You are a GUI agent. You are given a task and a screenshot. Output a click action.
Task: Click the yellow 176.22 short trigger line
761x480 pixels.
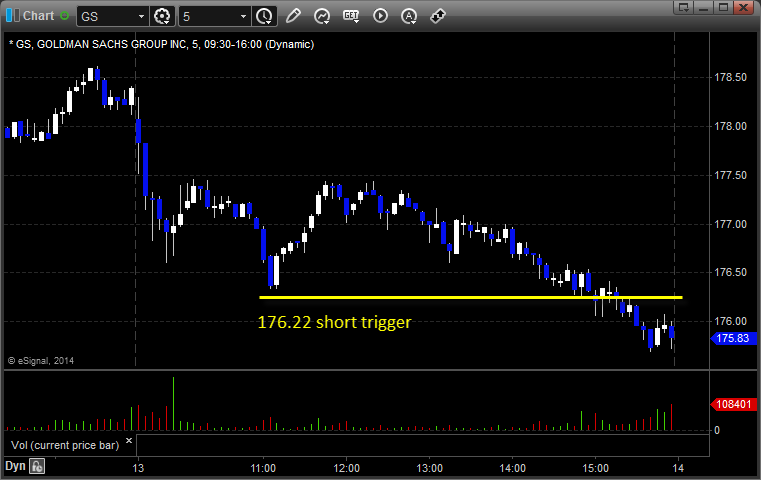coord(471,298)
